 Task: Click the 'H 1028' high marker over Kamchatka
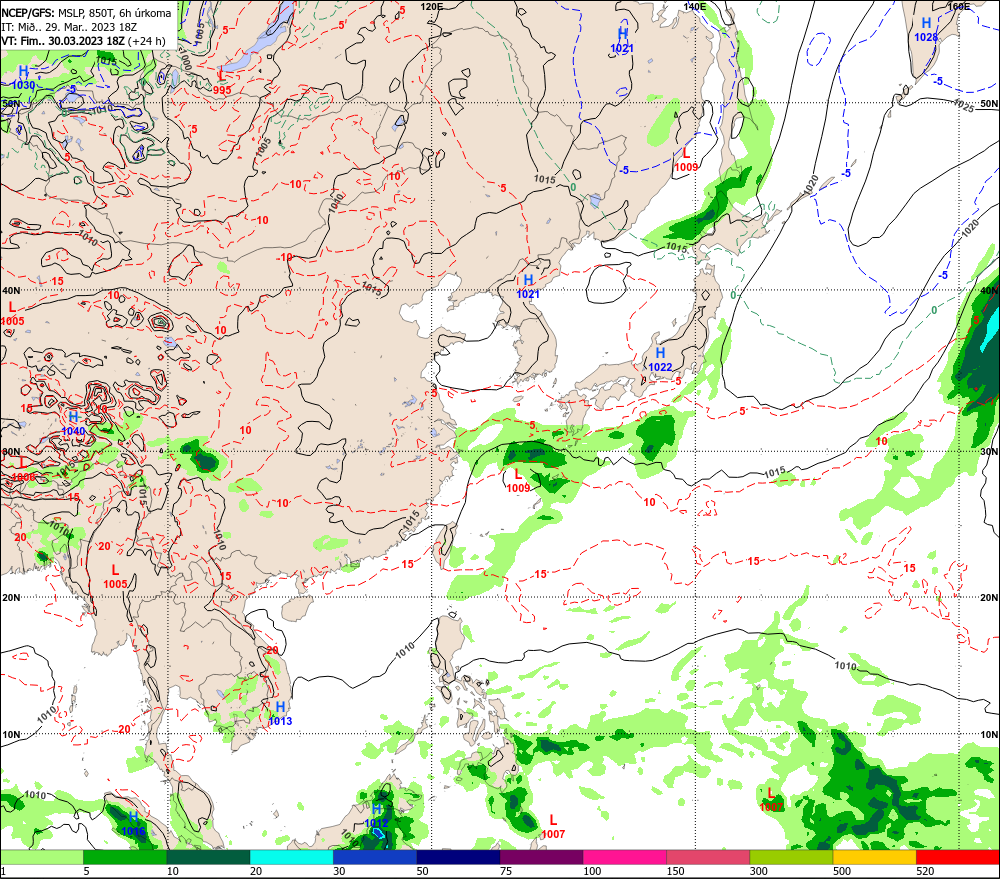click(926, 30)
